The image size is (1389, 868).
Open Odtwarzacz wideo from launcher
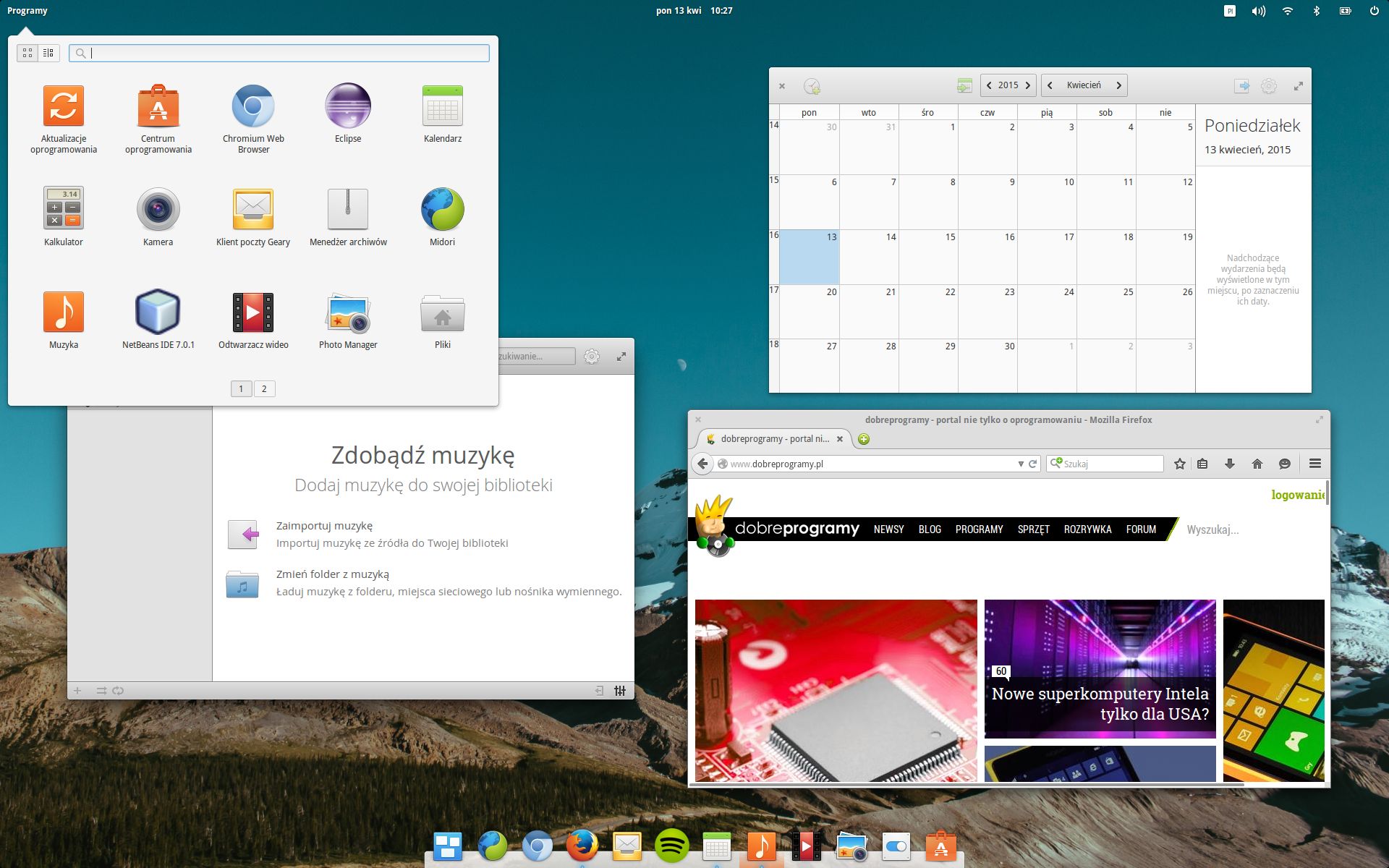(253, 320)
